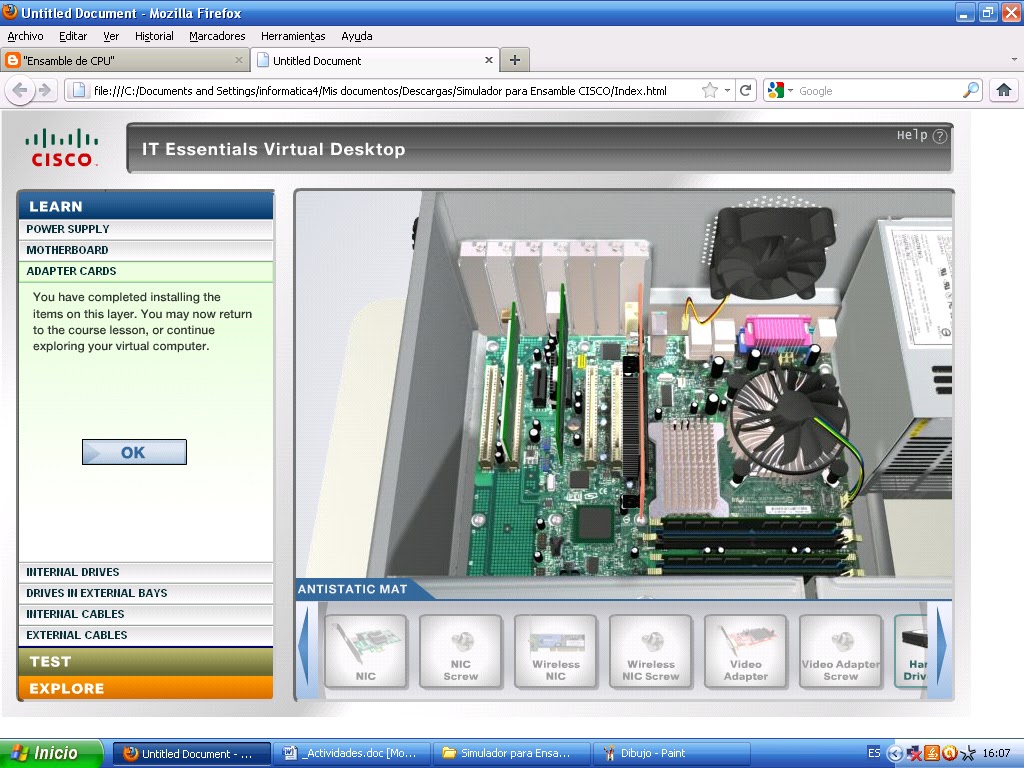Select the Wireless NIC adapter icon
The height and width of the screenshot is (768, 1024).
555,651
